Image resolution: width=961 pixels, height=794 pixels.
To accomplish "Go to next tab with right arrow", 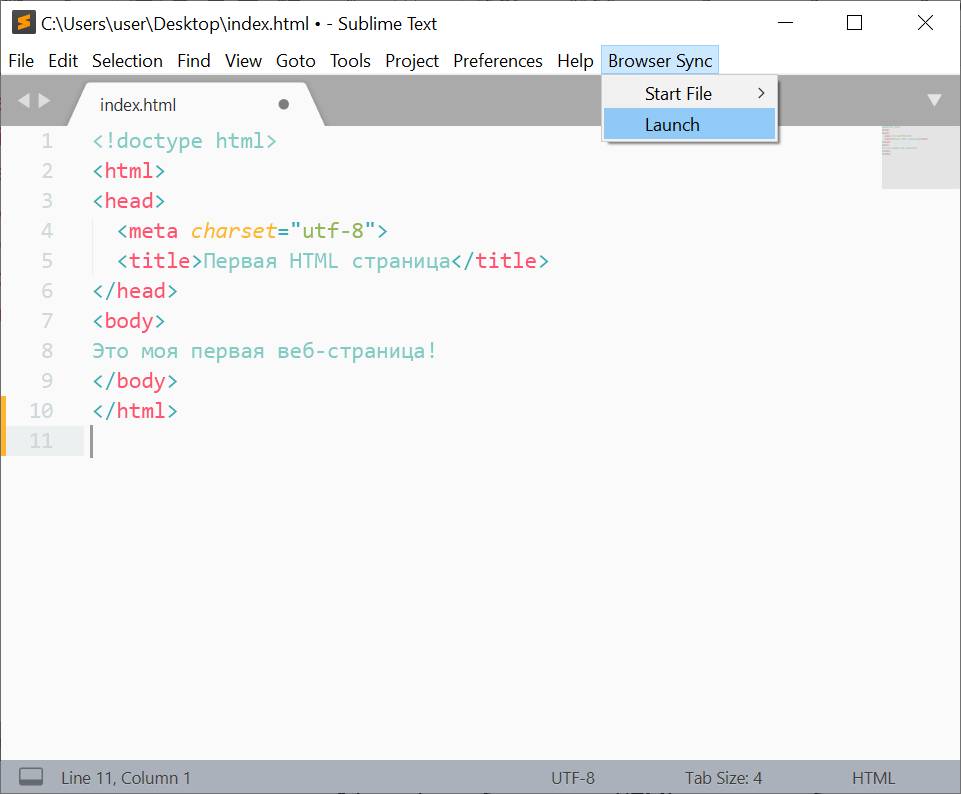I will tap(43, 100).
